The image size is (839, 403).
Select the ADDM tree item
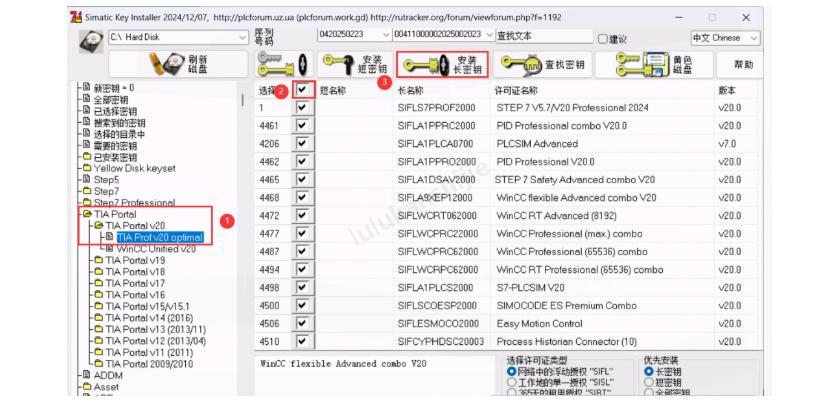pyautogui.click(x=108, y=375)
